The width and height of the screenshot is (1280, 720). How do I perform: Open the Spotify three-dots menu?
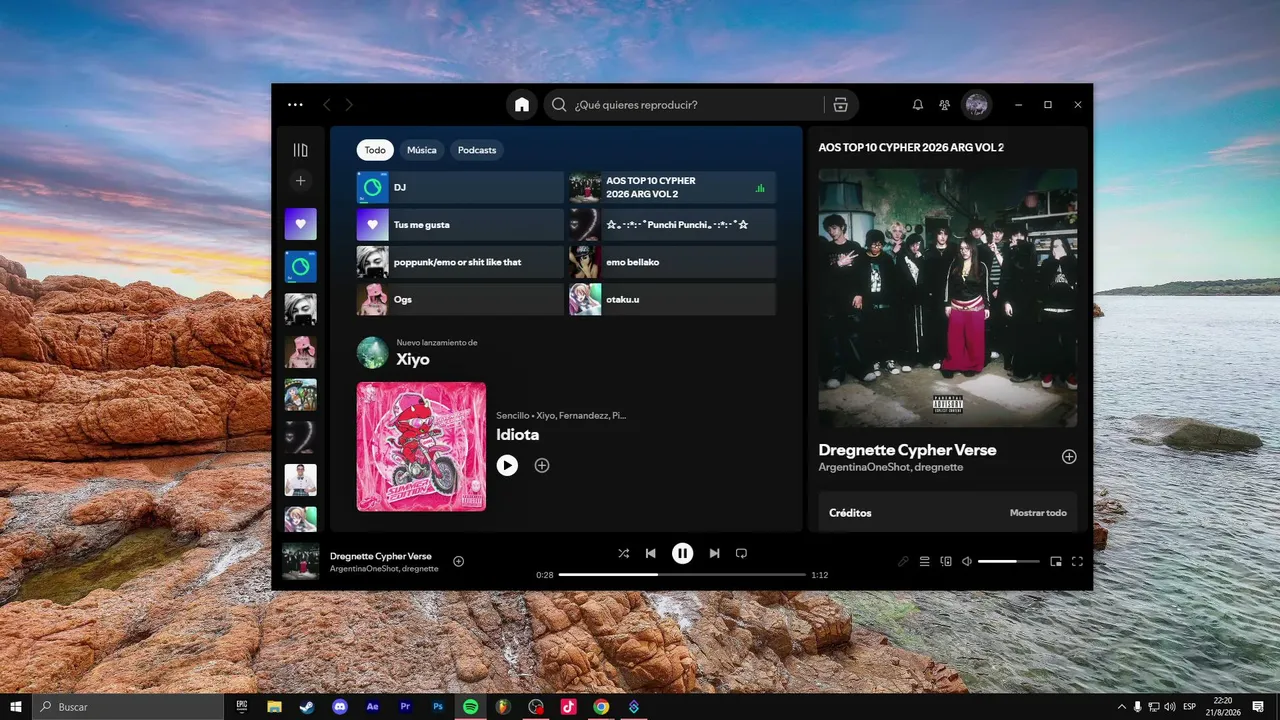click(295, 105)
